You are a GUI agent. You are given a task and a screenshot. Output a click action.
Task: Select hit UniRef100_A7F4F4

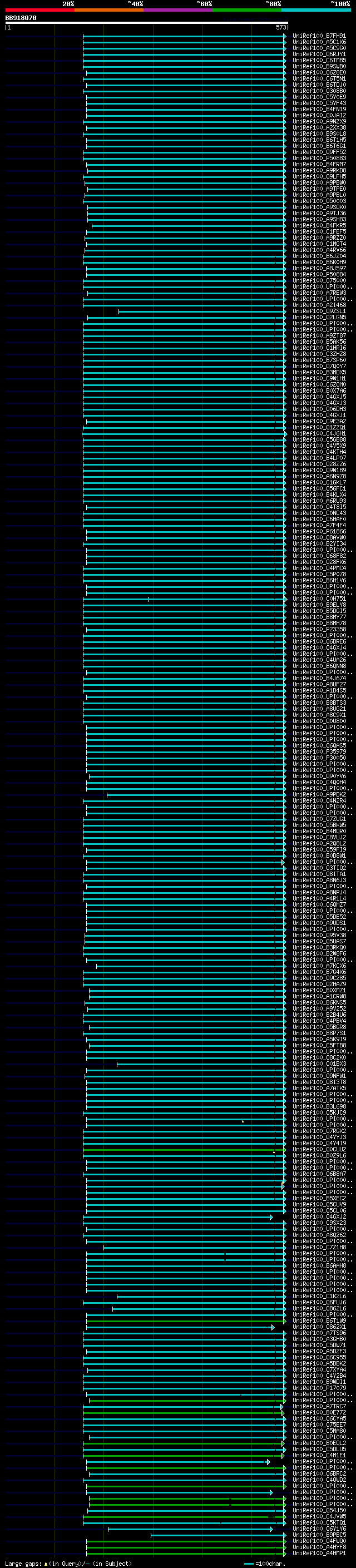319,525
